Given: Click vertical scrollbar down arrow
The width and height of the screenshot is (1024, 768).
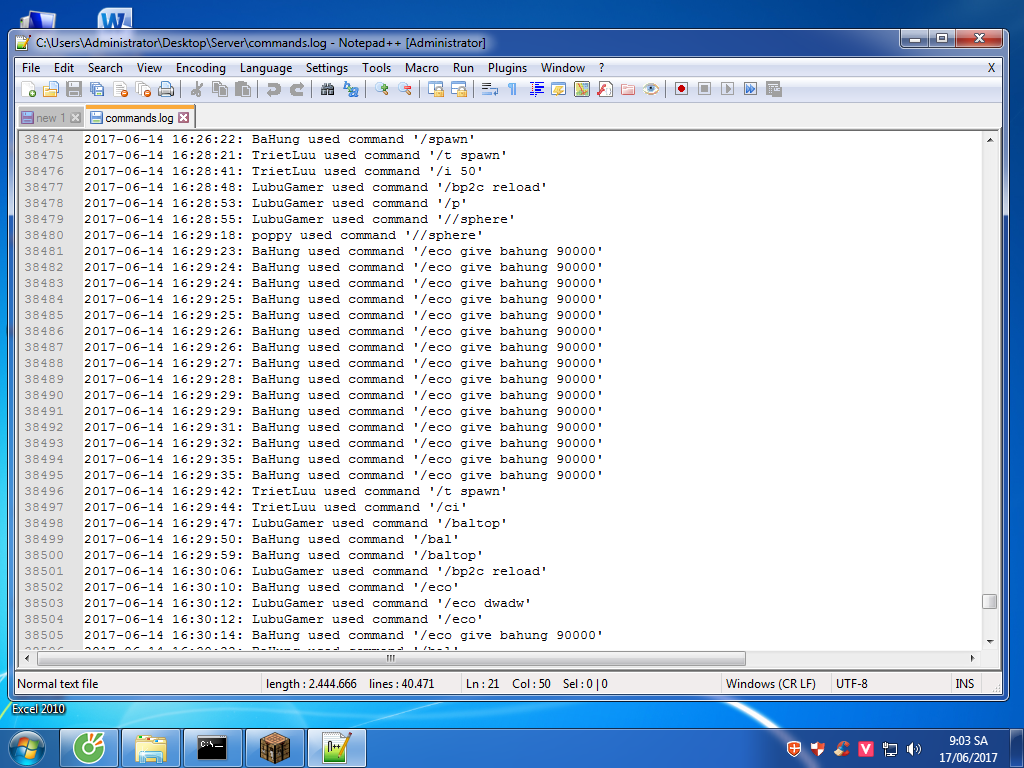Looking at the screenshot, I should pos(990,642).
